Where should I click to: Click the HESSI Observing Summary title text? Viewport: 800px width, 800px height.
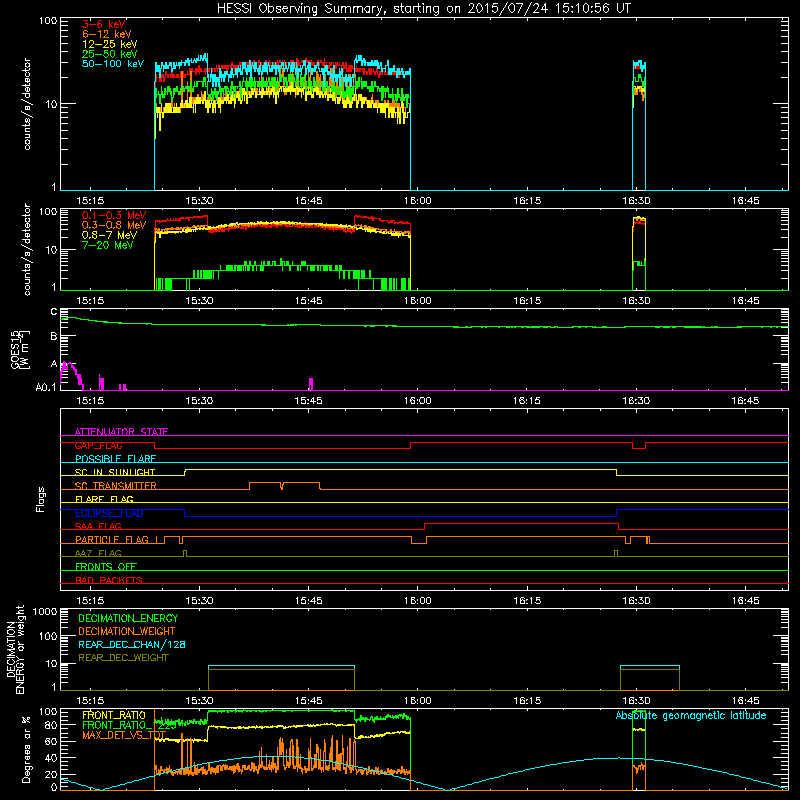click(x=424, y=9)
